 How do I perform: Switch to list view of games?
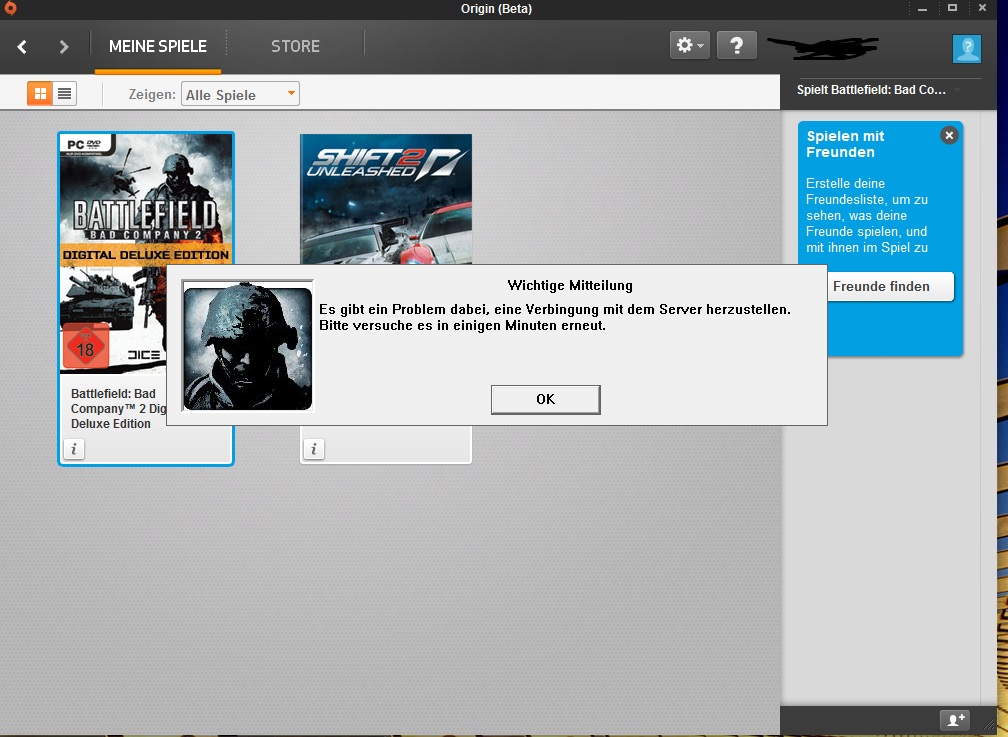point(64,94)
